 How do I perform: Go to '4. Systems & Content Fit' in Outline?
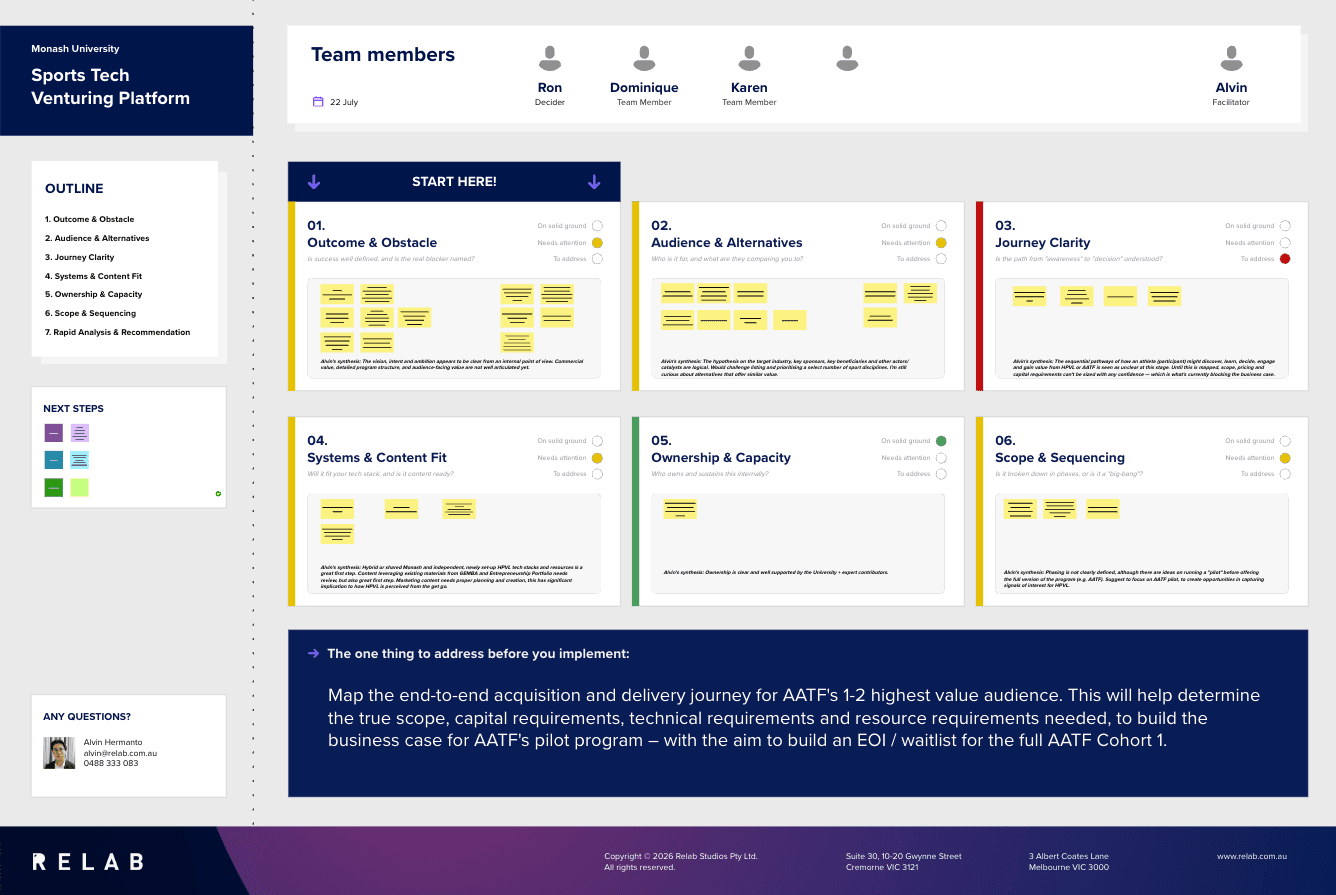[91, 276]
